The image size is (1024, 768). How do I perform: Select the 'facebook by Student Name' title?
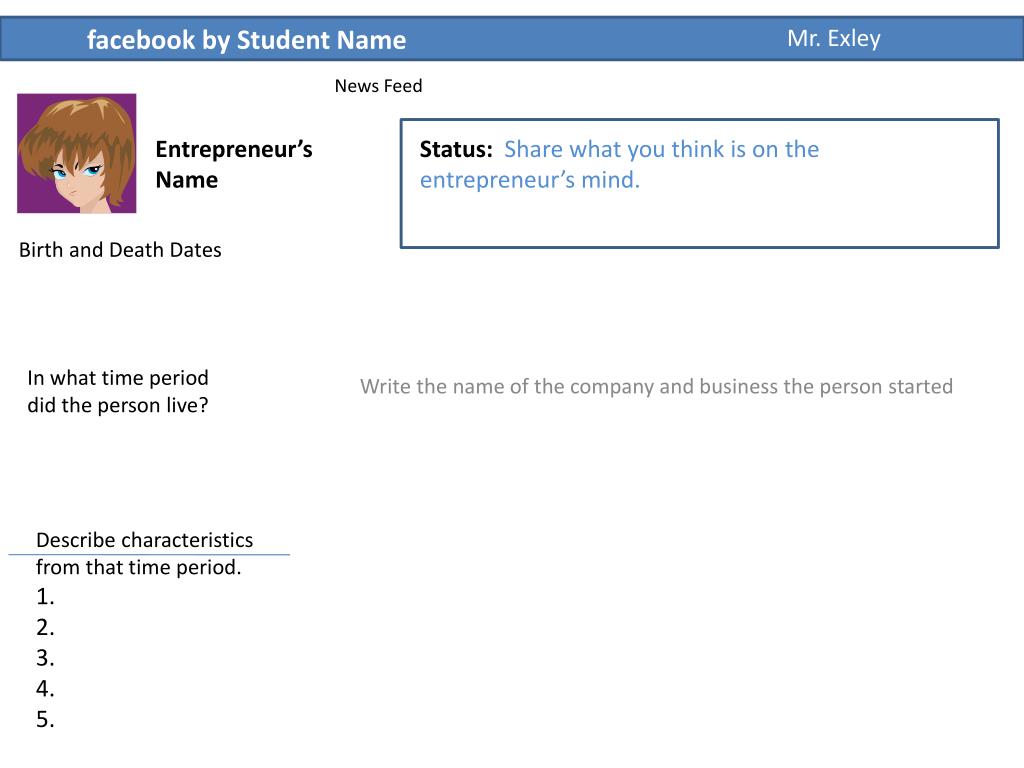point(247,40)
